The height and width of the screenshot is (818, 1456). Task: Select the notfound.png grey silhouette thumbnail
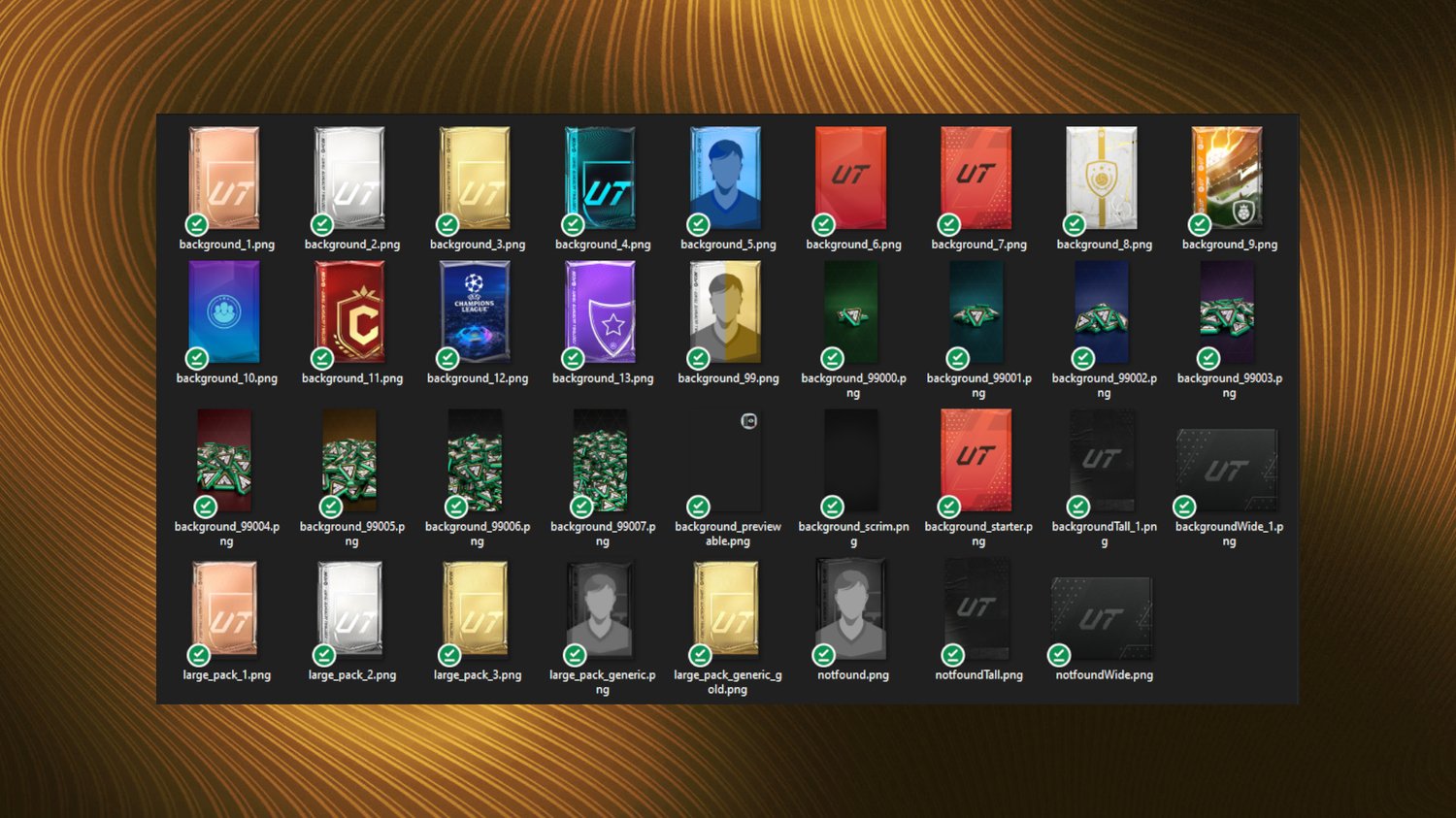[x=850, y=609]
